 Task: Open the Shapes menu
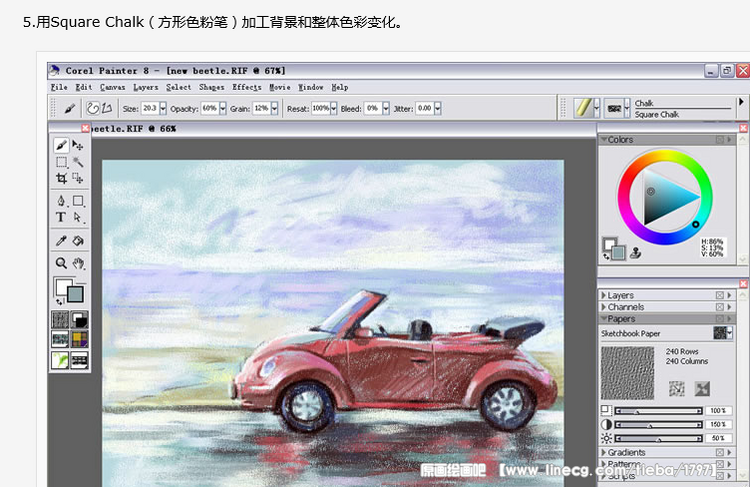[211, 87]
